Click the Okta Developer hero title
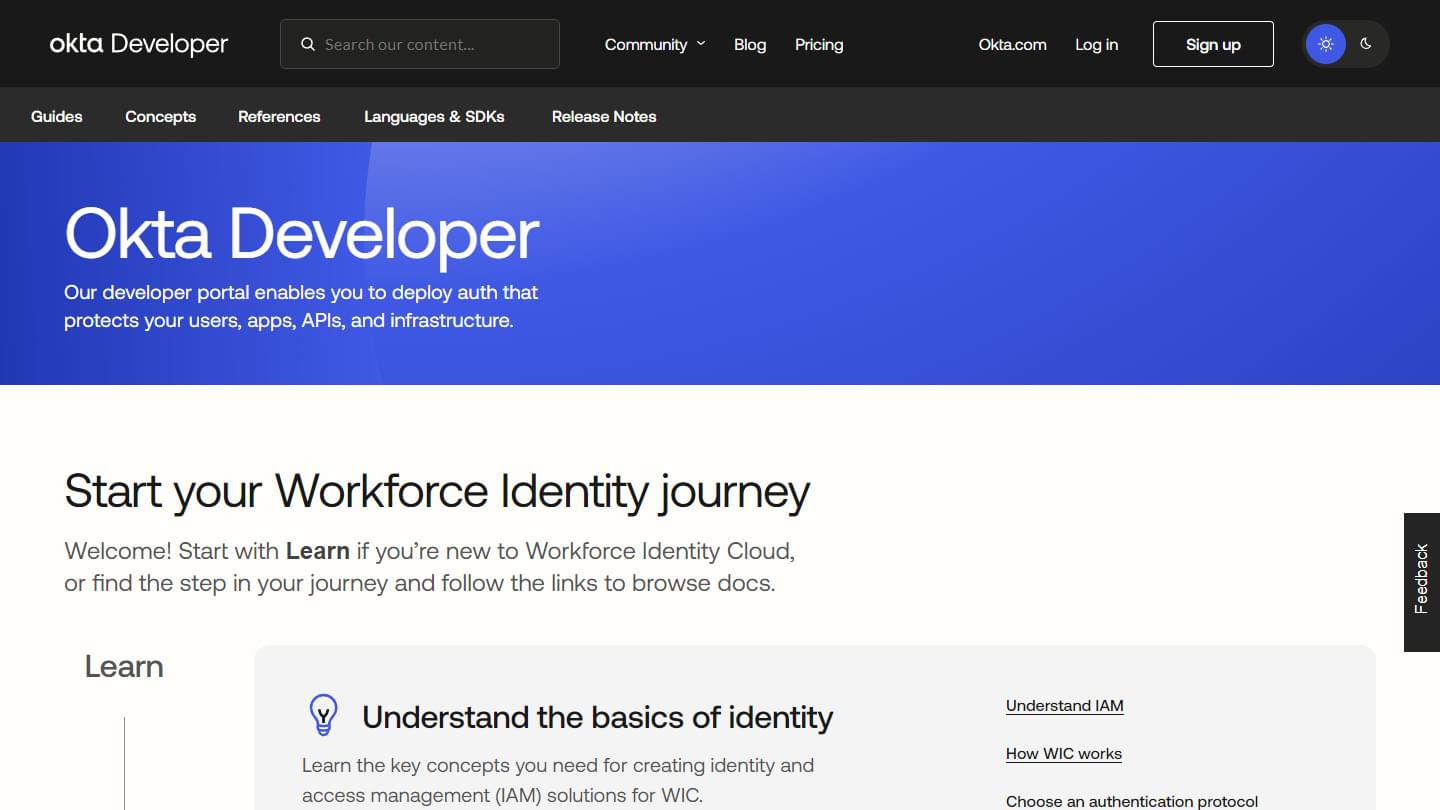Viewport: 1440px width, 810px height. tap(302, 235)
